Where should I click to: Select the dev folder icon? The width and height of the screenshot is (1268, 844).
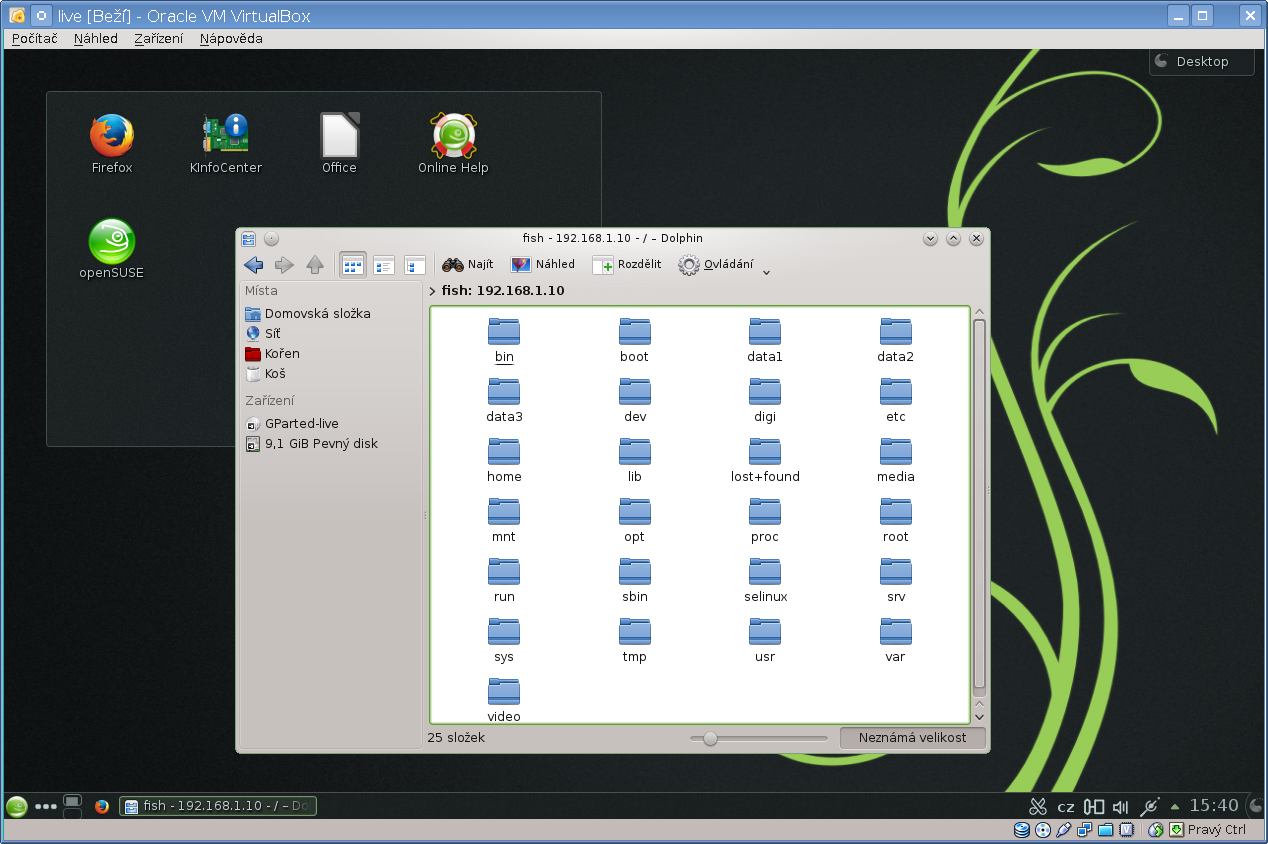pyautogui.click(x=635, y=392)
